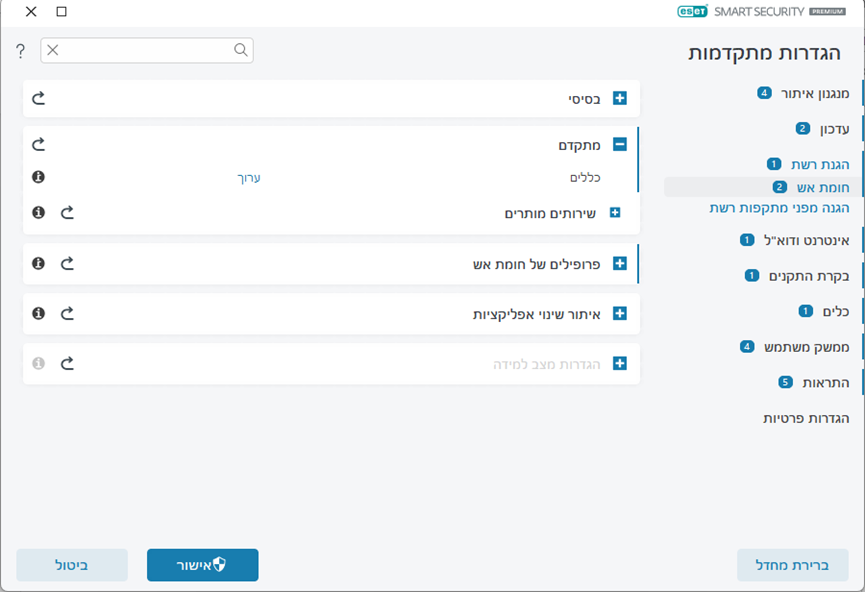This screenshot has height=592, width=865.
Task: Expand the בסיסי section
Action: (x=620, y=98)
